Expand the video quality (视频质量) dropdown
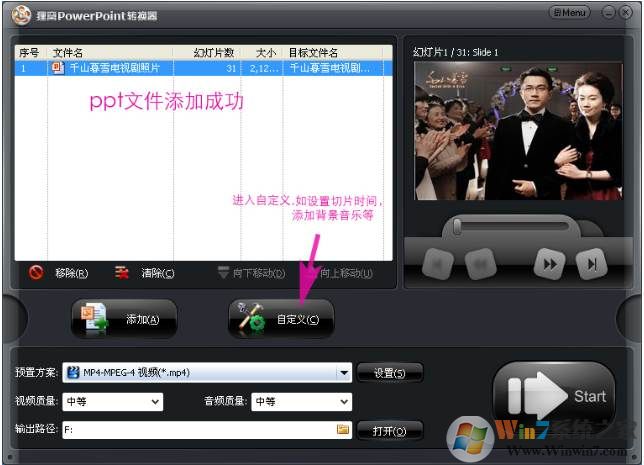 pyautogui.click(x=155, y=402)
